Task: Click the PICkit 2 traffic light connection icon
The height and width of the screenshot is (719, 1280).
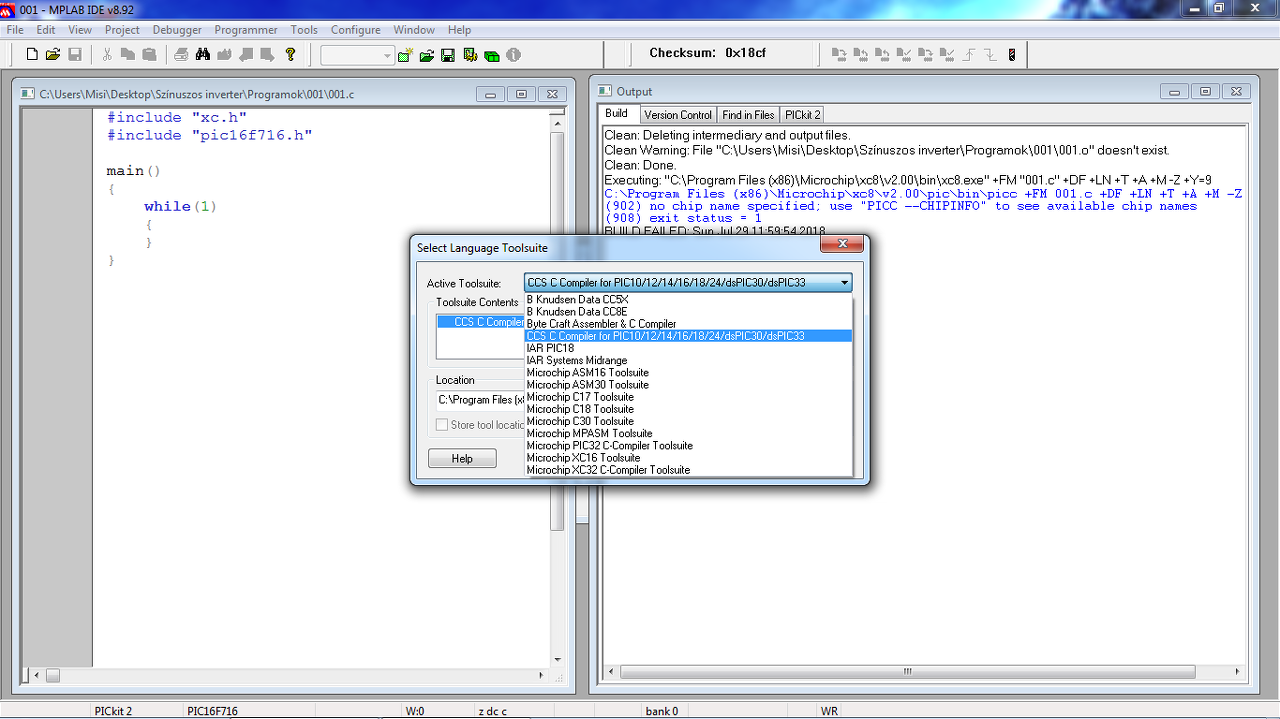Action: [1012, 55]
